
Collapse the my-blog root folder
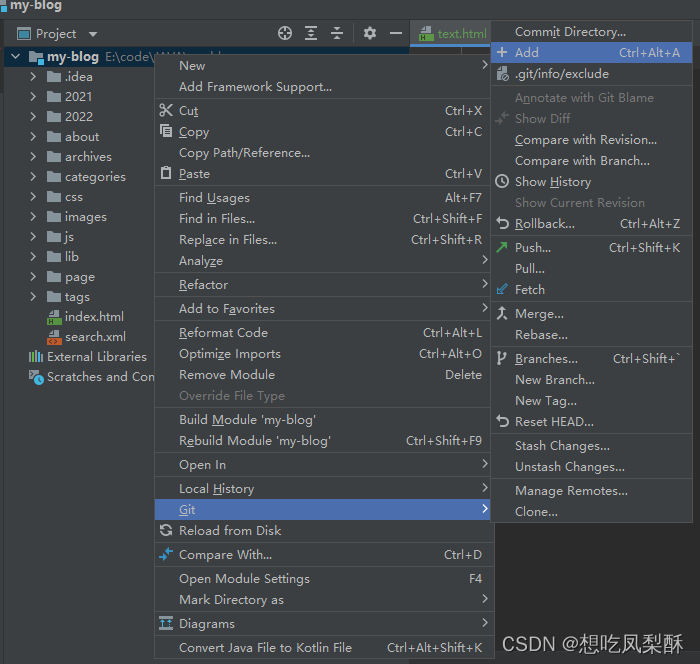coord(16,56)
